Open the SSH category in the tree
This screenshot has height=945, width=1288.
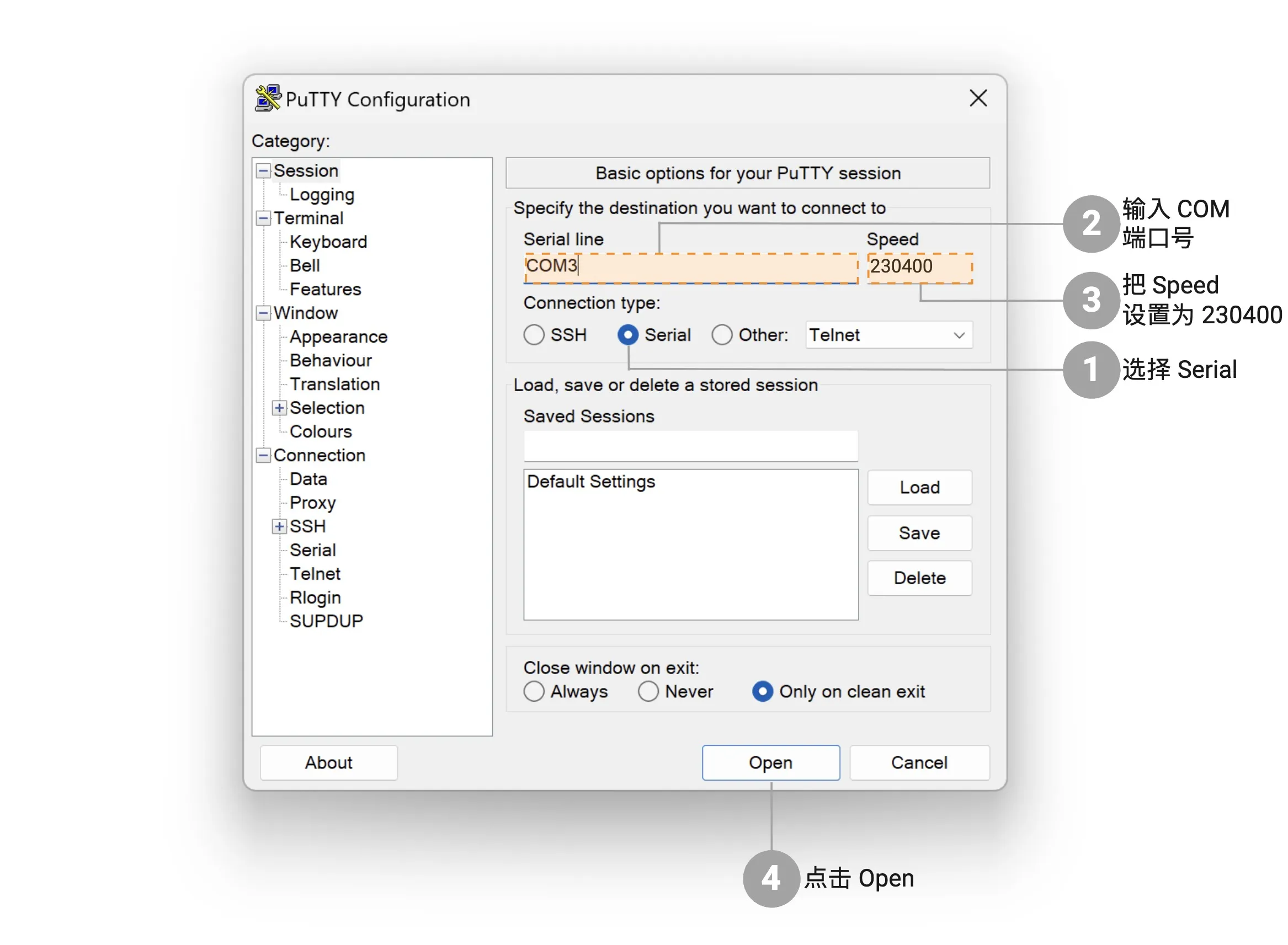point(307,526)
